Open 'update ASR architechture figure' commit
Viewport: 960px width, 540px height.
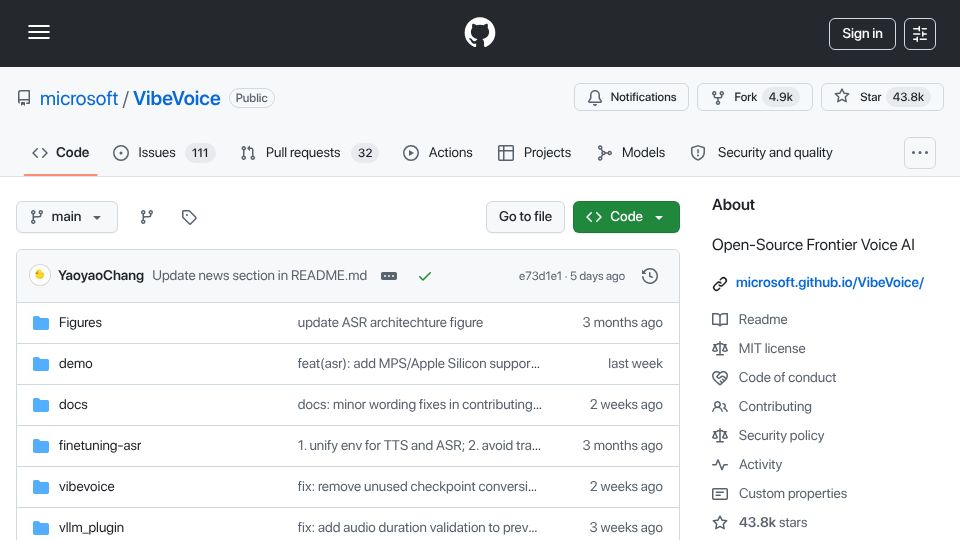pos(390,323)
